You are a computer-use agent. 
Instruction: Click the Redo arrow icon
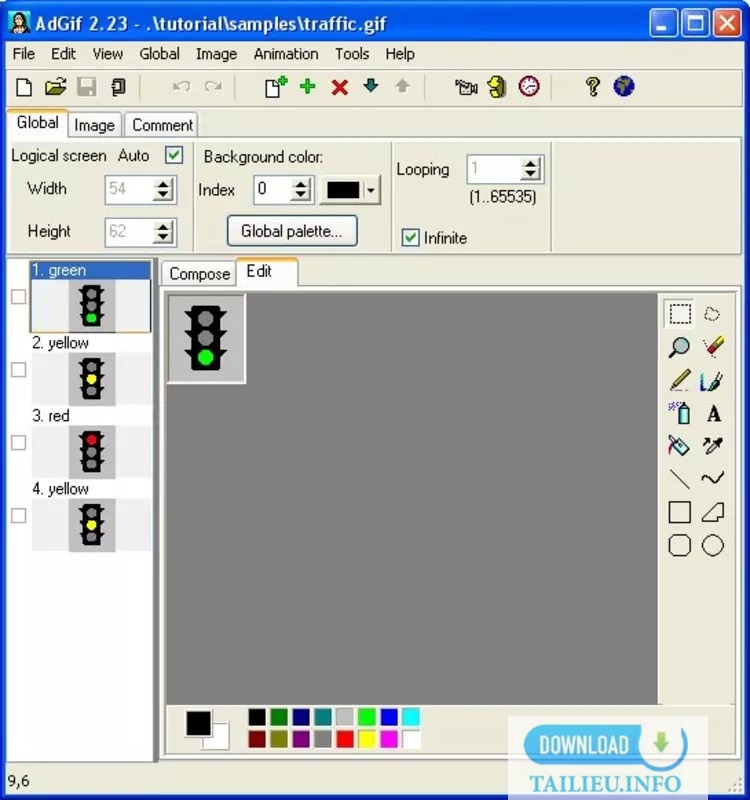pos(213,86)
